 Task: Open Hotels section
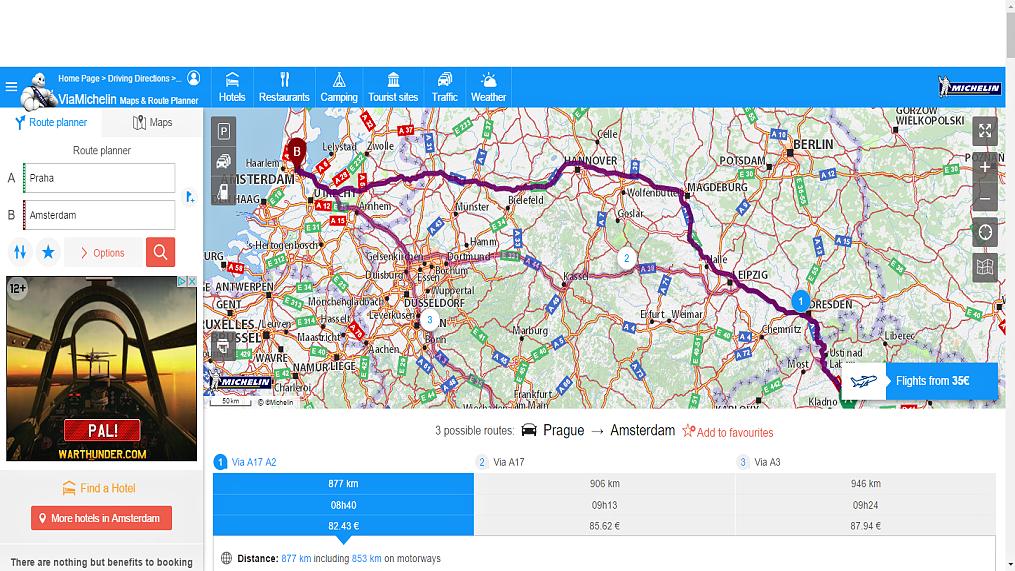(232, 87)
